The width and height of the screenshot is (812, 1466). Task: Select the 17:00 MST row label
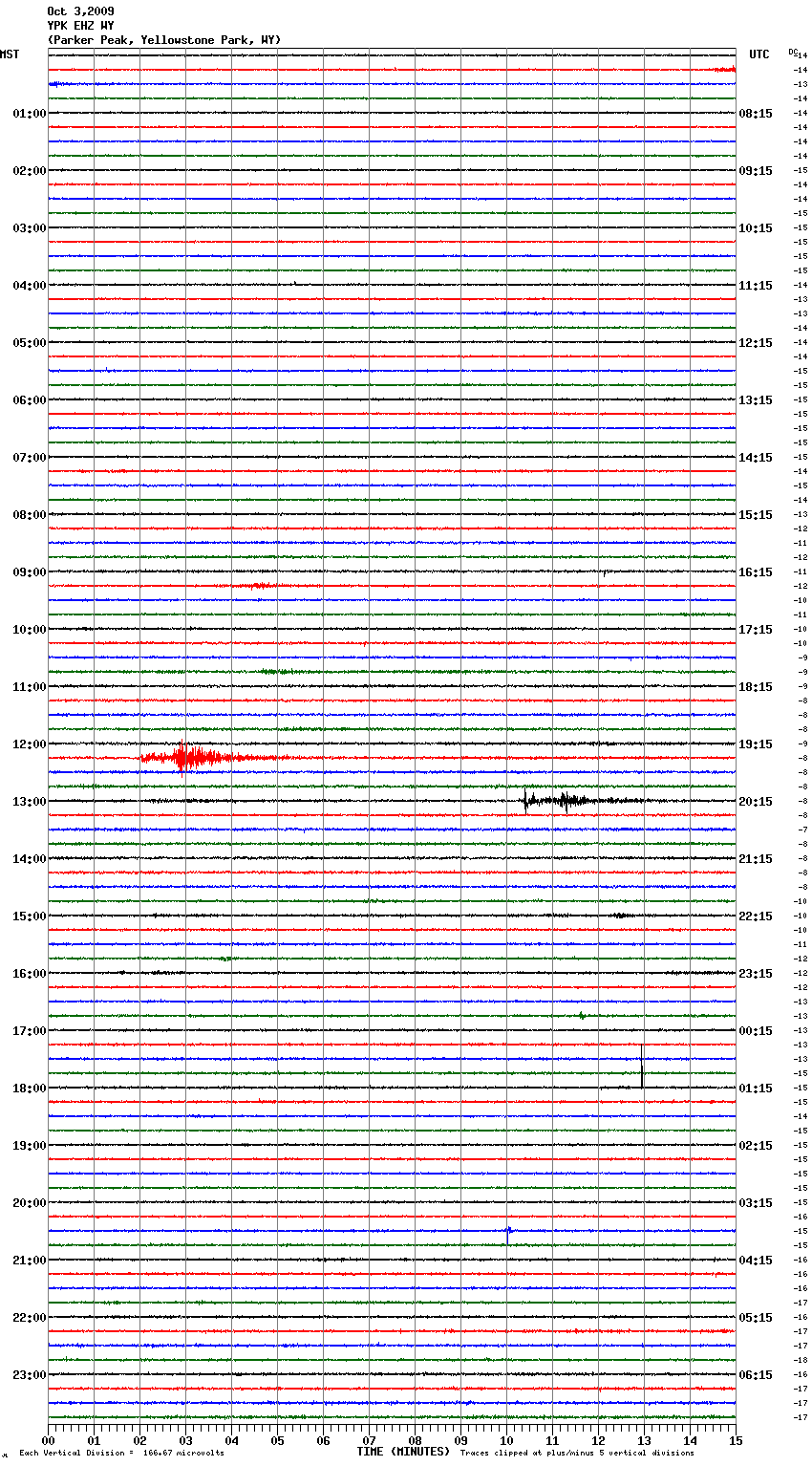click(x=29, y=1031)
